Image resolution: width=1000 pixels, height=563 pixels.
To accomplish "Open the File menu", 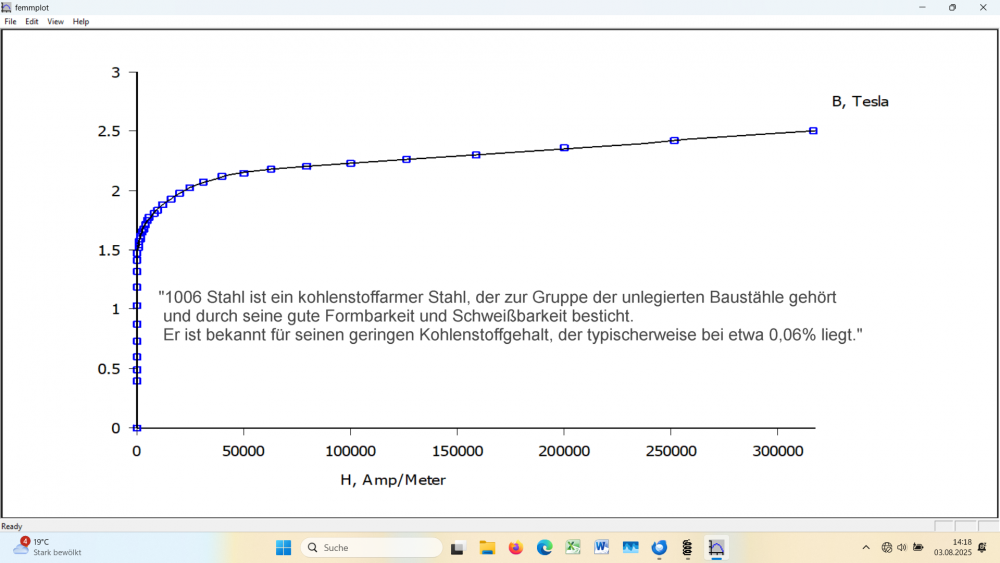I will [10, 21].
